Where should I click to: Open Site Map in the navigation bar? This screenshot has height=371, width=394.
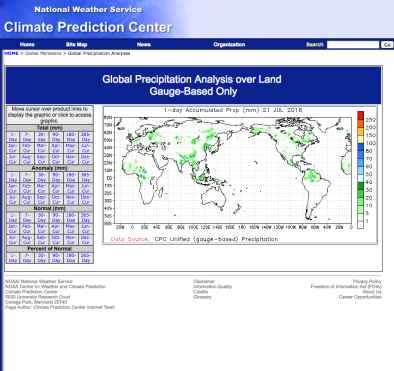76,44
